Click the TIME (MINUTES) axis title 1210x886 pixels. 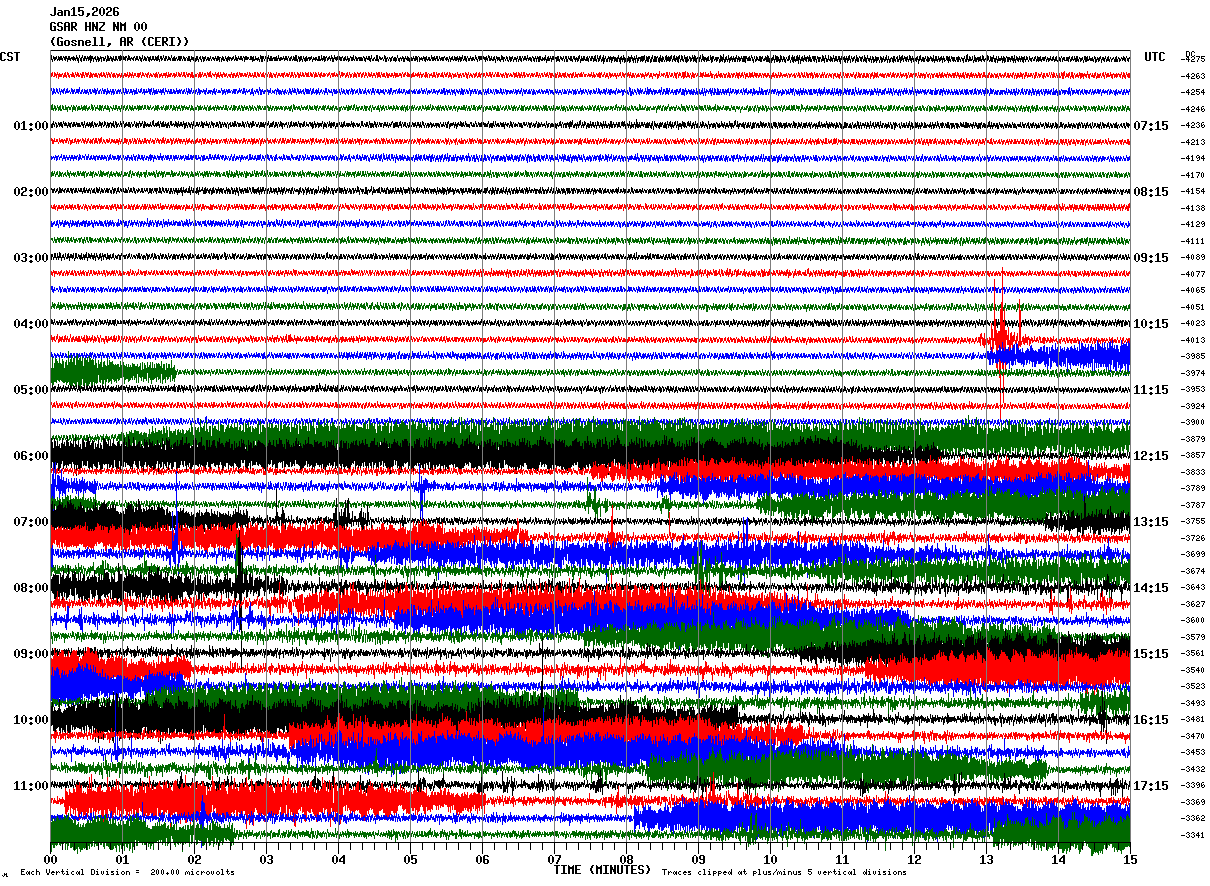602,870
